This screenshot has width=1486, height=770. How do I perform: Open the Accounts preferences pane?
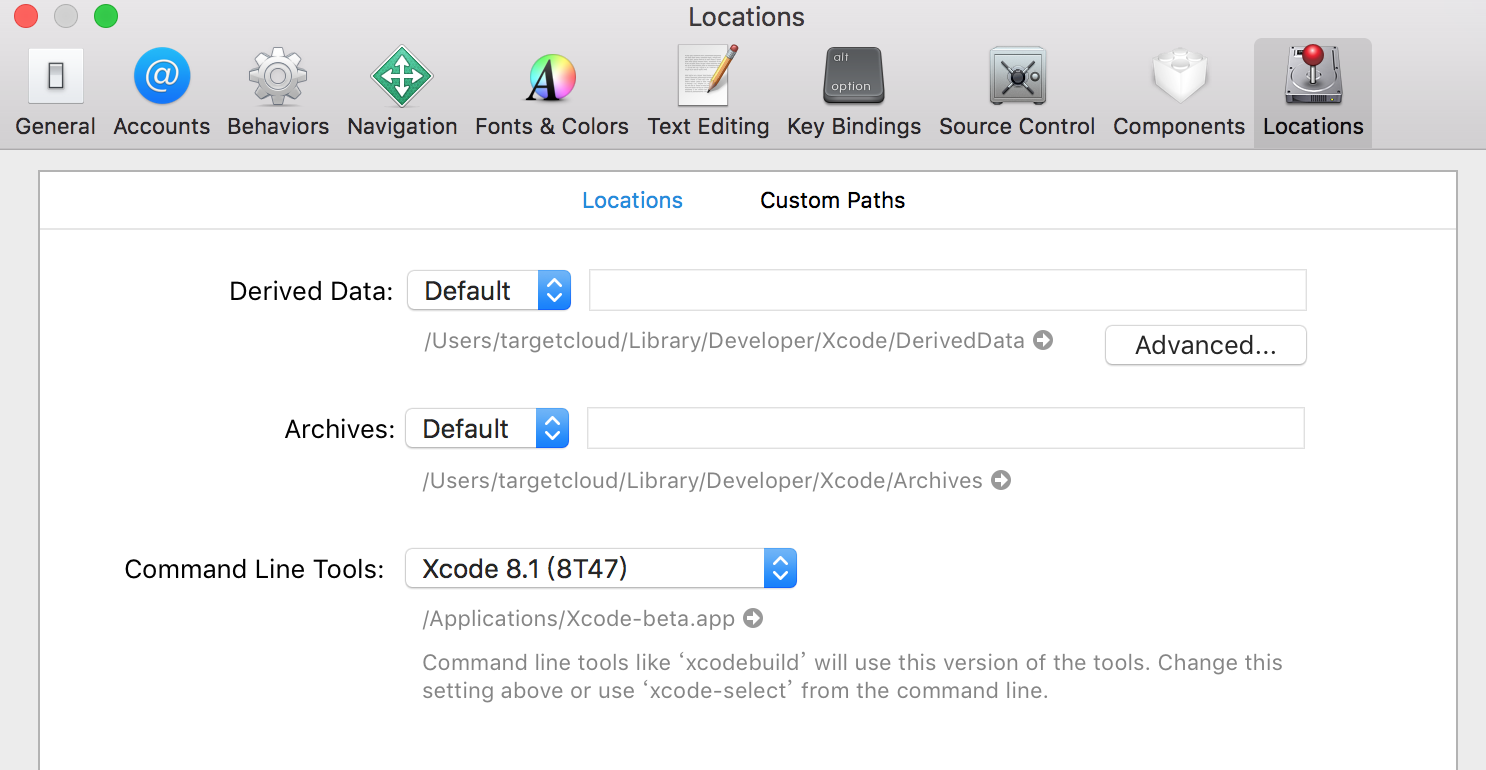pos(162,93)
